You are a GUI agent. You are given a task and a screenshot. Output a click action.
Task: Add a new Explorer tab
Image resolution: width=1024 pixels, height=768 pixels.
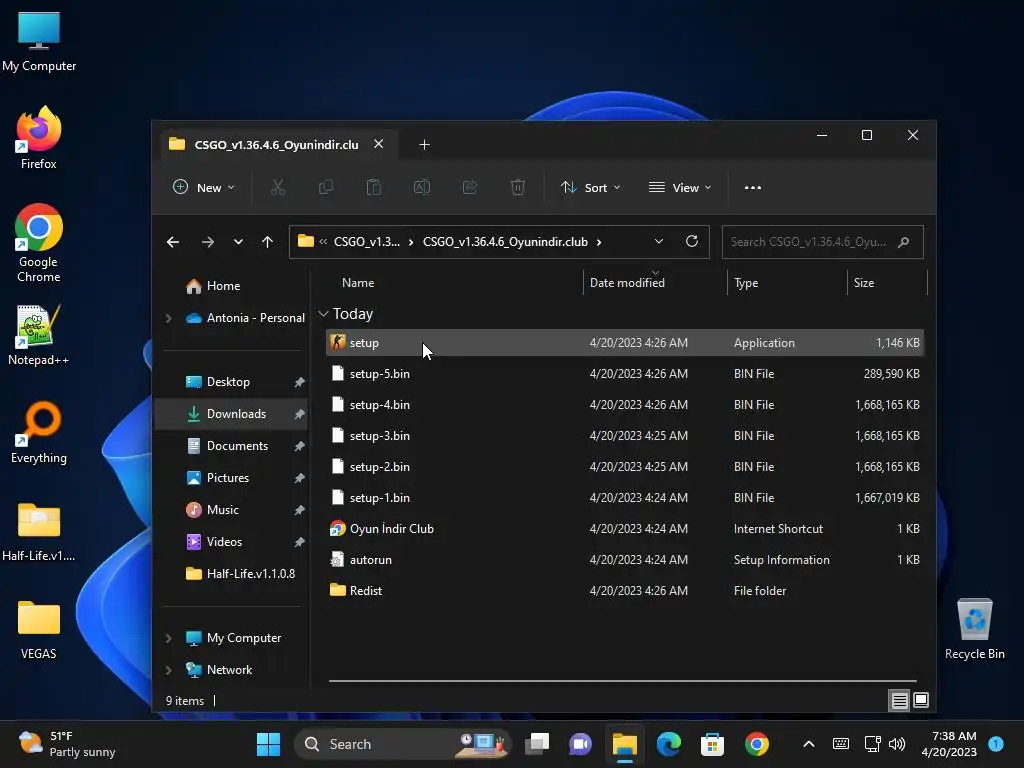424,144
